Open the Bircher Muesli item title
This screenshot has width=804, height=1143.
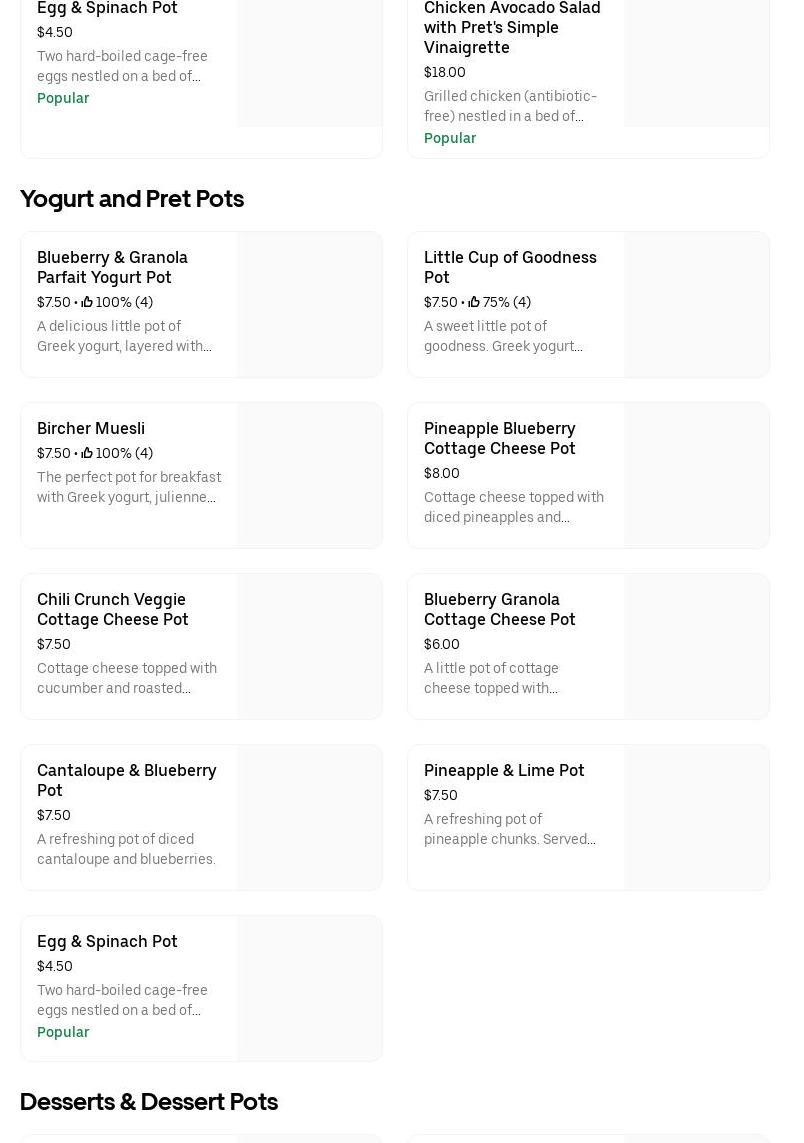pyautogui.click(x=91, y=428)
